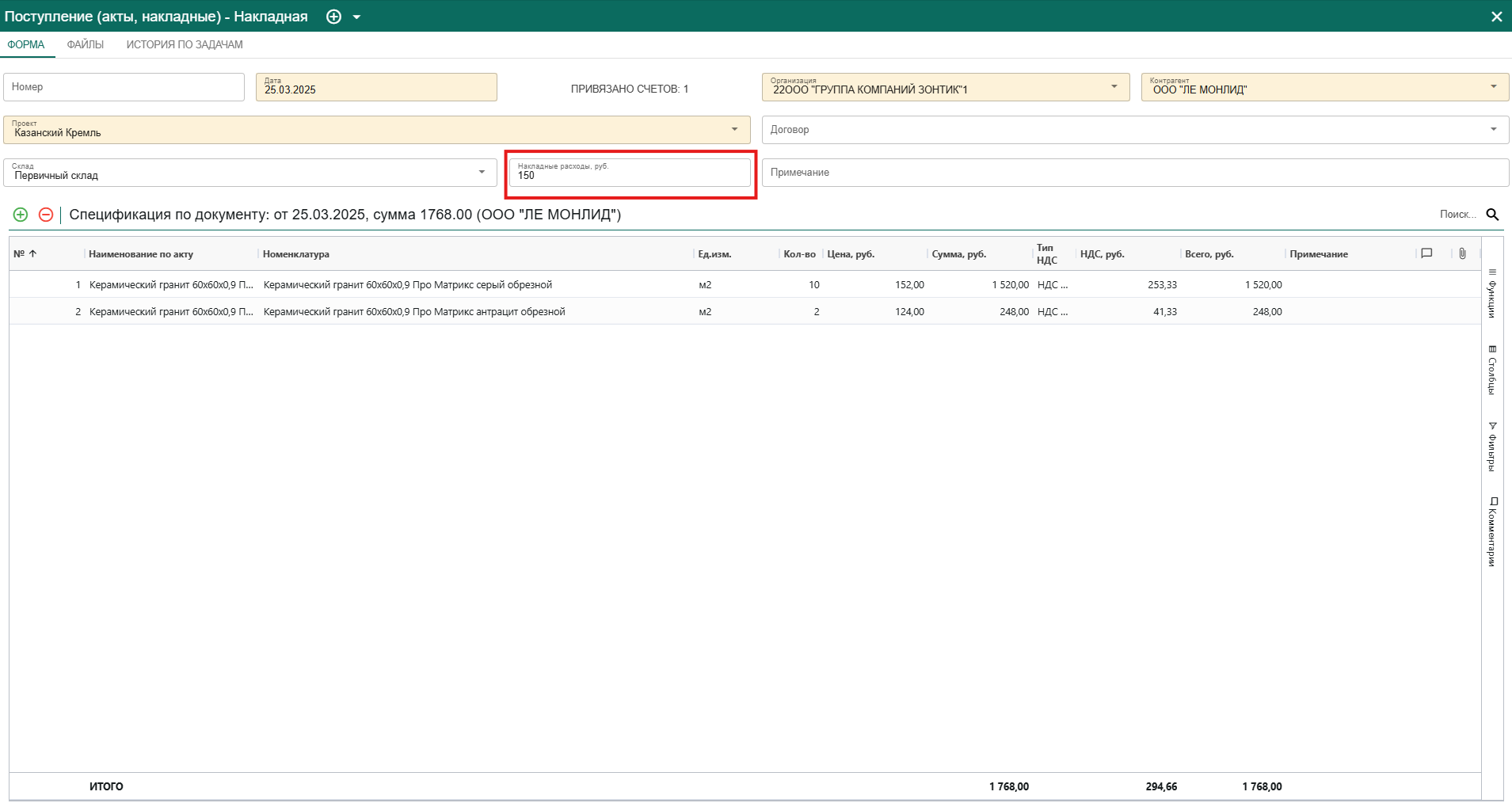Viewport: 1512px width, 803px height.
Task: Click the Номенклатура column header
Action: [296, 254]
